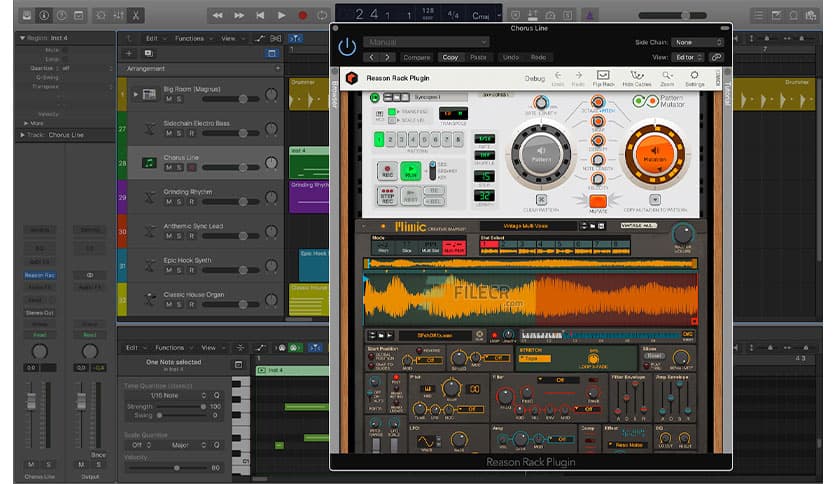Click the rewind transport button
This screenshot has width=836, height=484.
pyautogui.click(x=218, y=15)
